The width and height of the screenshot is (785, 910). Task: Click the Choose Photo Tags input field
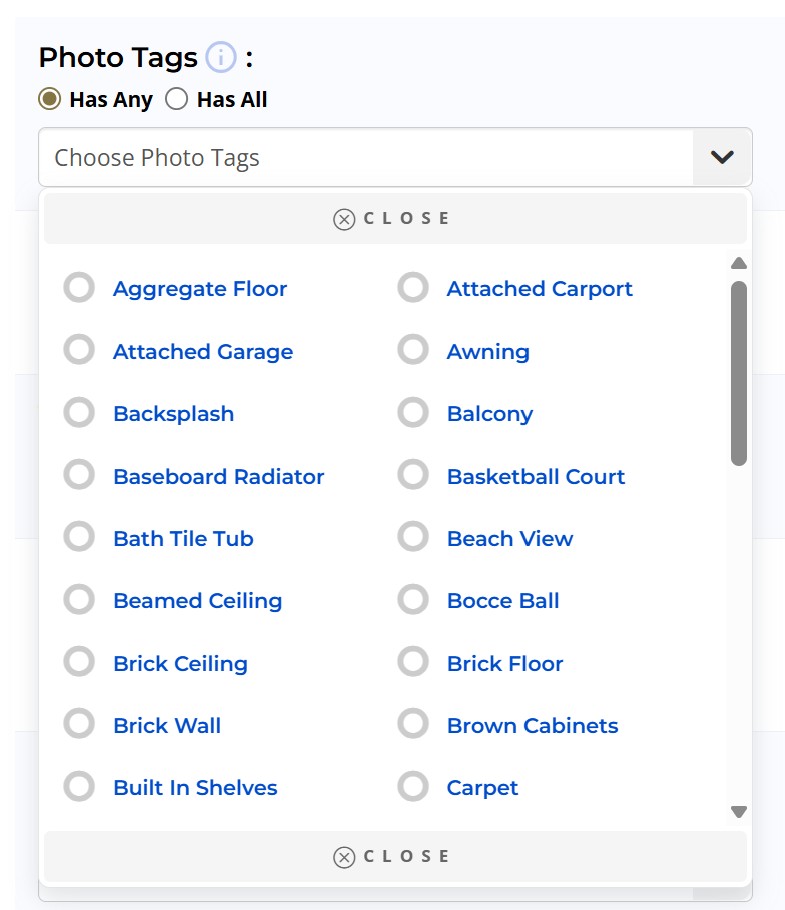[365, 157]
